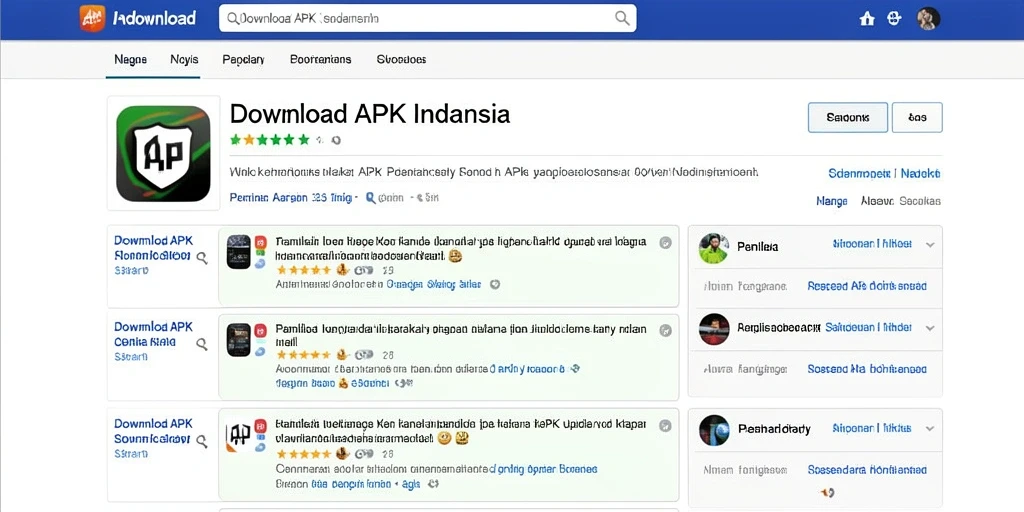
Task: Click the small orange icon below 'Soseadara Nonfiiantiad'
Action: 826,491
